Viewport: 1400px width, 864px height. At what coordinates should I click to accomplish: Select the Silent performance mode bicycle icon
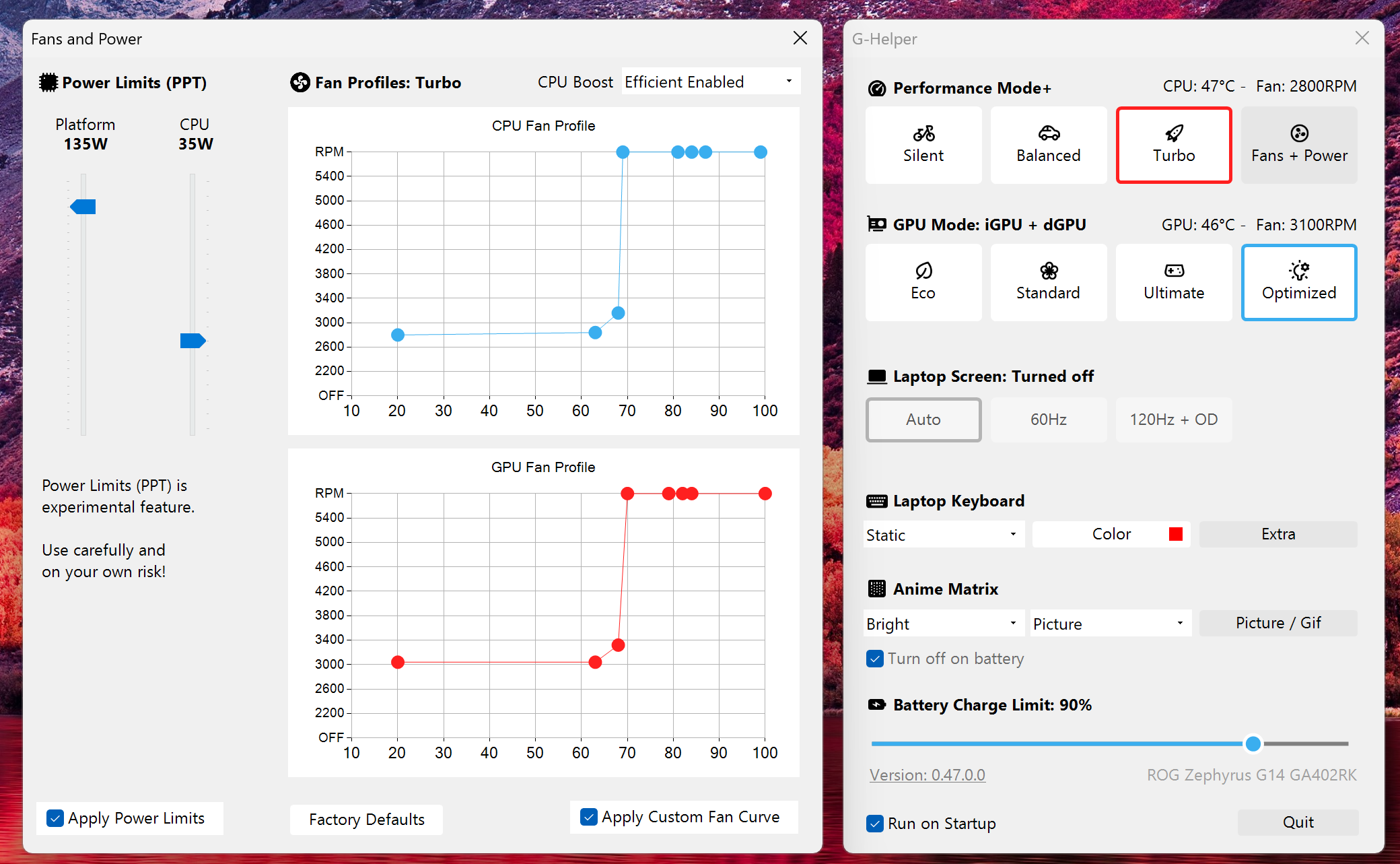coord(923,133)
